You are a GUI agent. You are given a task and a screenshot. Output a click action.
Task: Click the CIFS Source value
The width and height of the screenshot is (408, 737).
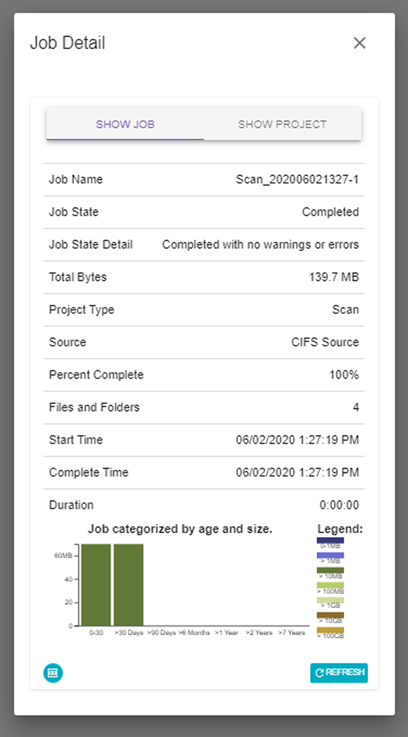[325, 342]
